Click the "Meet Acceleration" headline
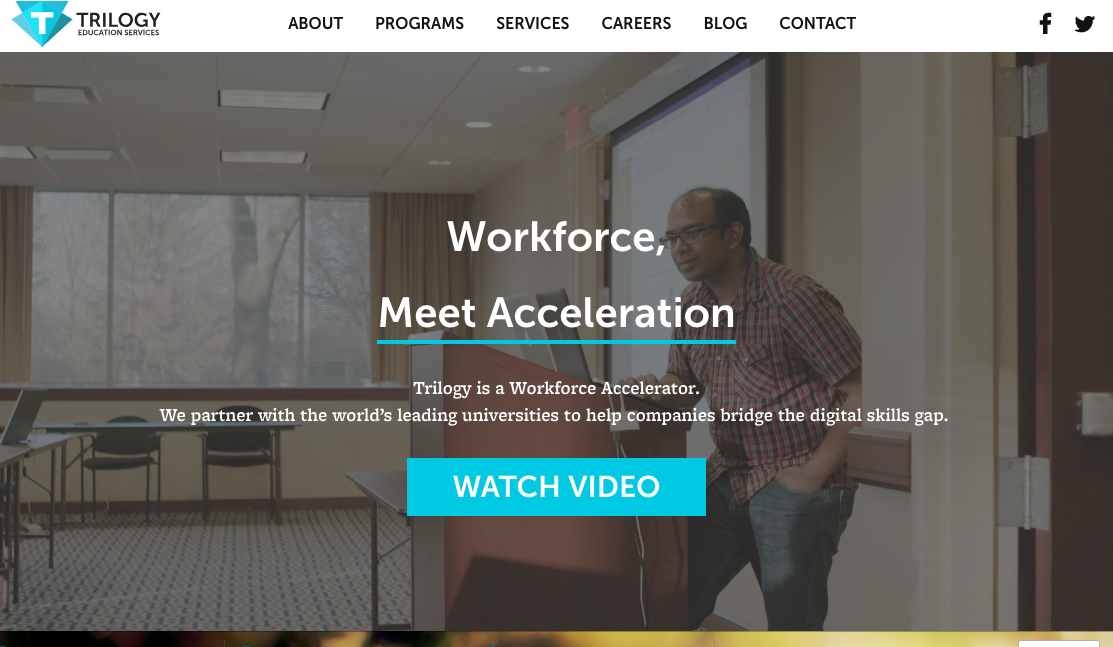The image size is (1113, 647). [556, 312]
